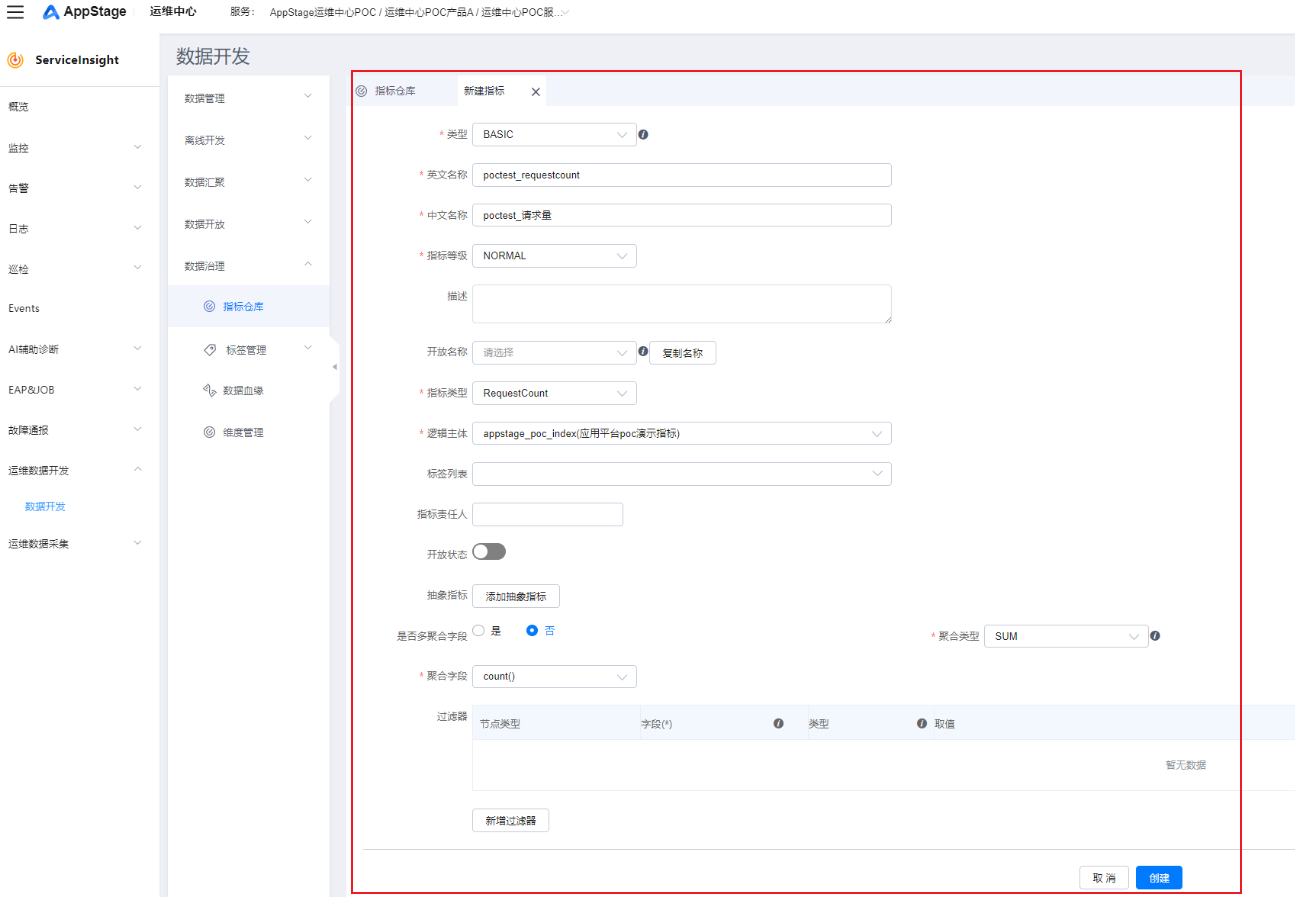Image resolution: width=1295 pixels, height=897 pixels.
Task: Click the 英文名称 input field
Action: click(x=681, y=175)
